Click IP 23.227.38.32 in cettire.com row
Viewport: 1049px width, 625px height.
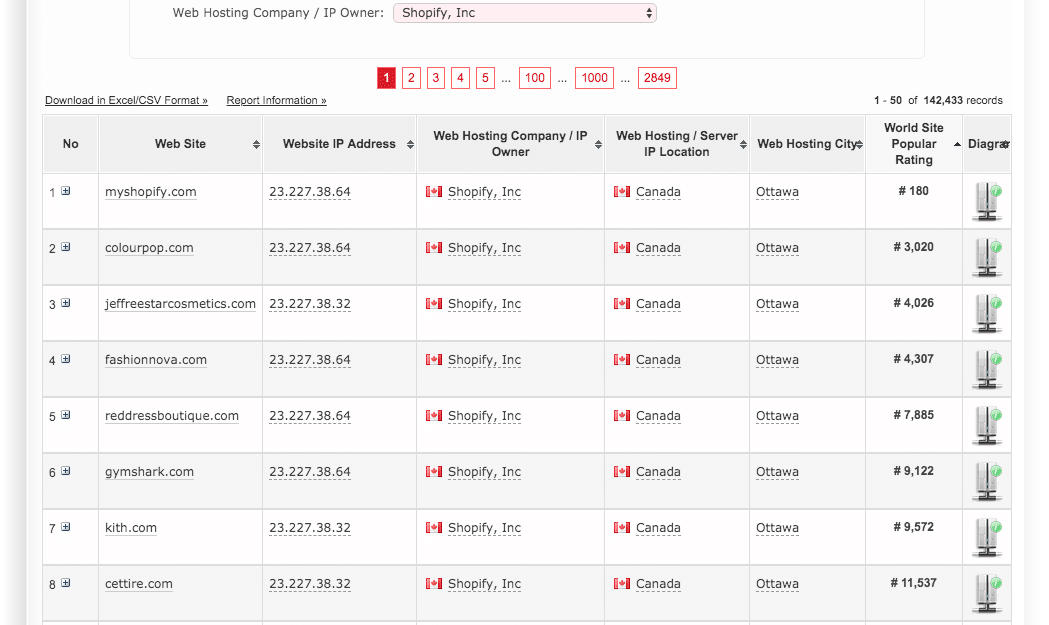pyautogui.click(x=310, y=584)
